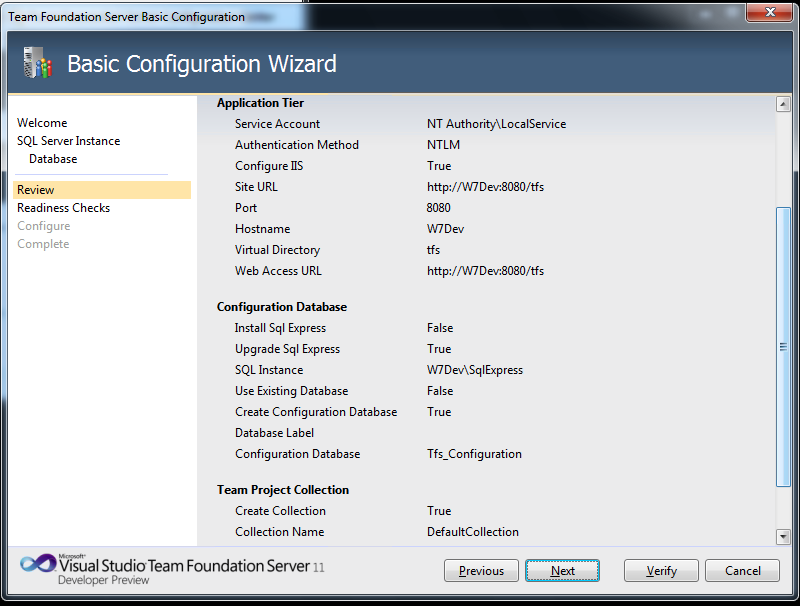Image resolution: width=800 pixels, height=606 pixels.
Task: Select the Database sub-step
Action: [53, 159]
